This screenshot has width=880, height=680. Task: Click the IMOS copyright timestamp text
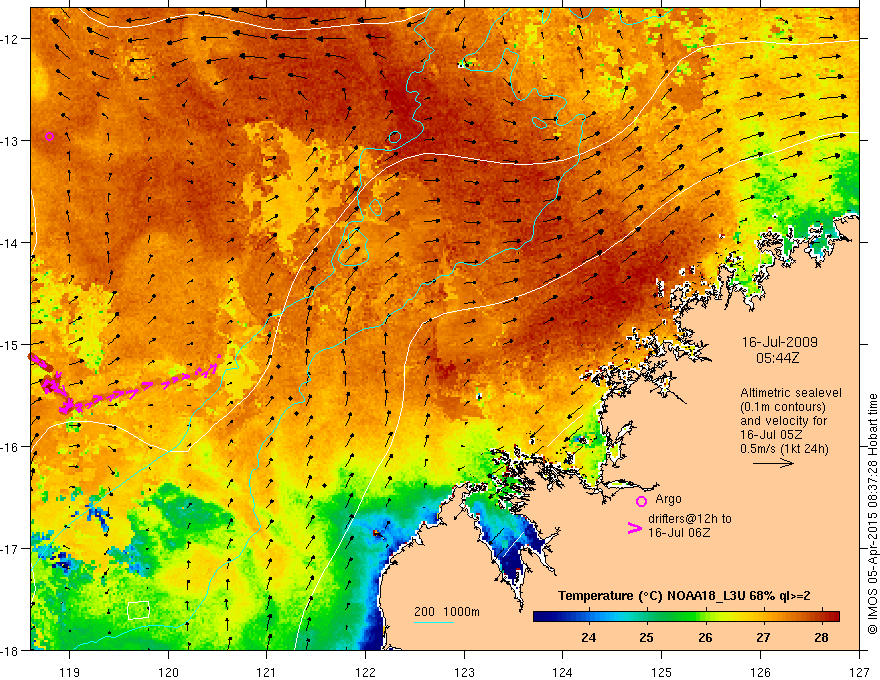[872, 515]
